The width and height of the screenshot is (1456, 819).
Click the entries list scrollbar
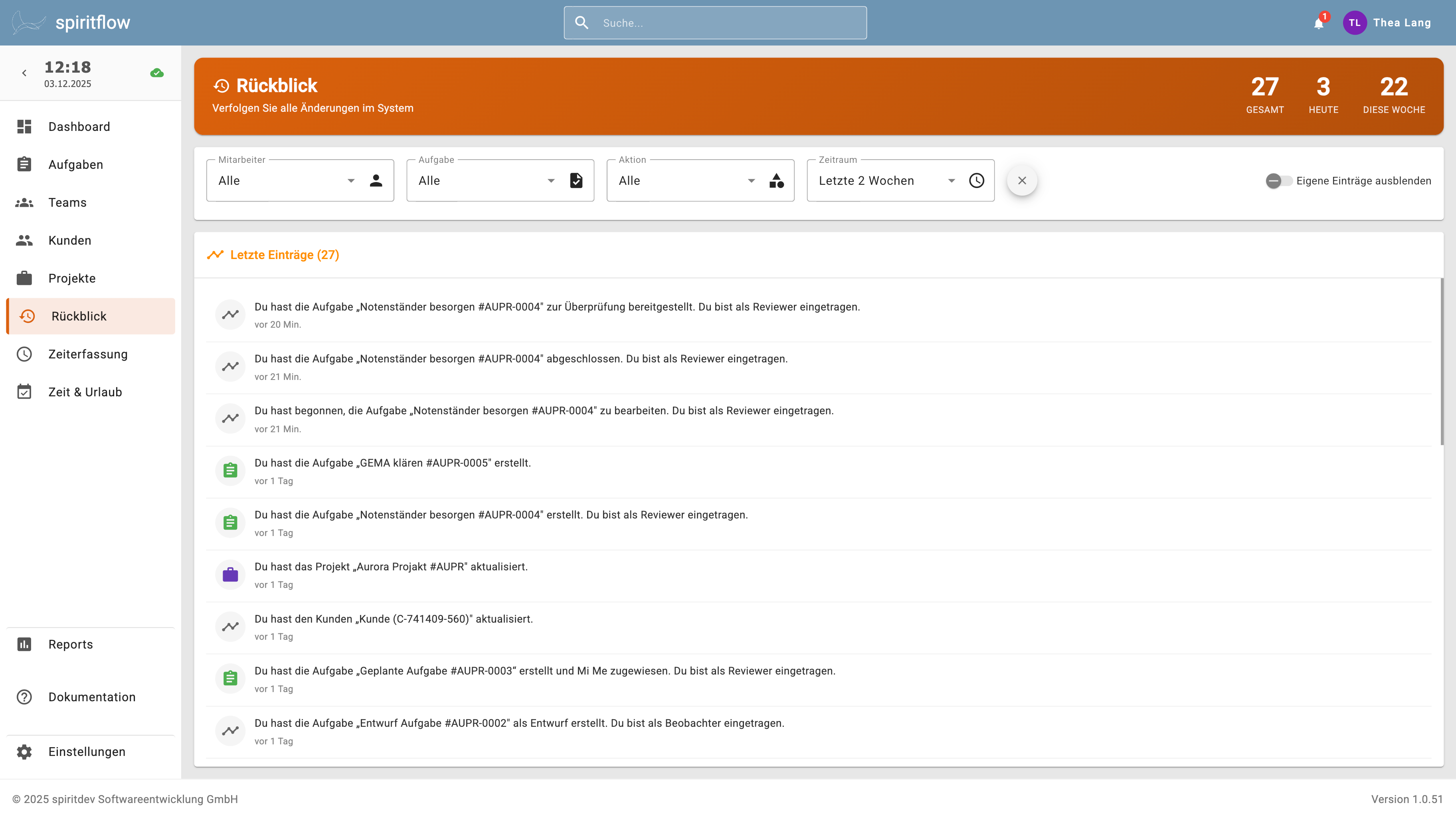tap(1442, 362)
